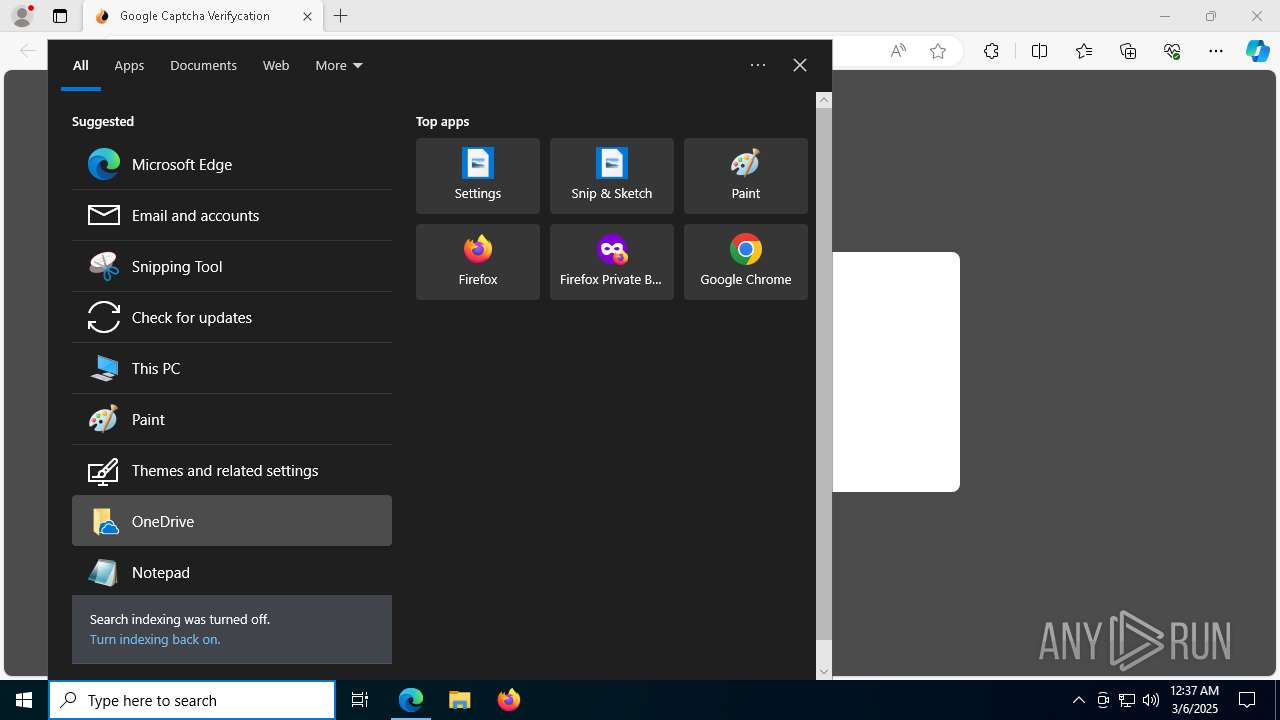The image size is (1280, 720).
Task: Launch Snipping Tool from suggestions
Action: pos(232,266)
